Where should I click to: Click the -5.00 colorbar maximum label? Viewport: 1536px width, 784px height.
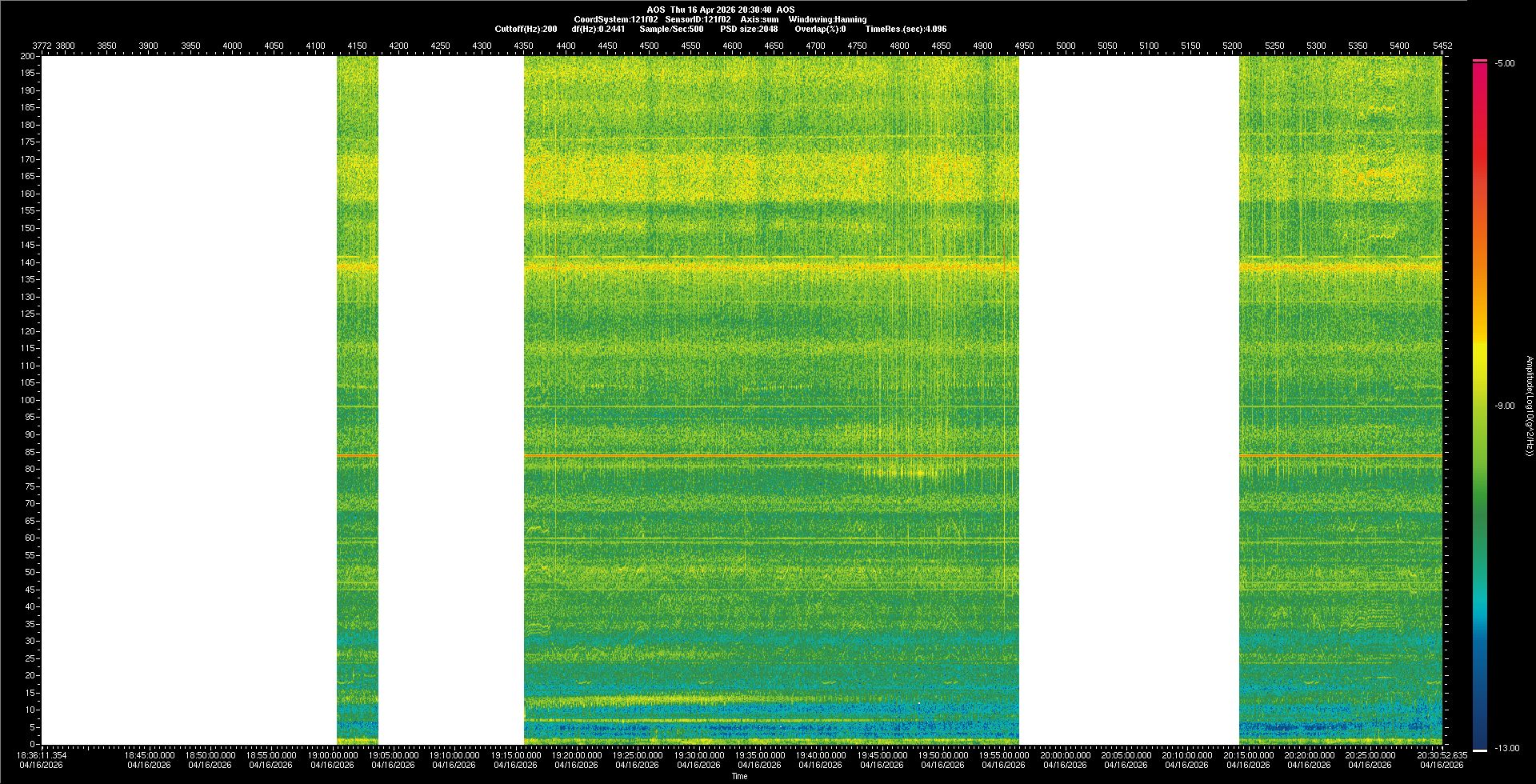pyautogui.click(x=1505, y=63)
